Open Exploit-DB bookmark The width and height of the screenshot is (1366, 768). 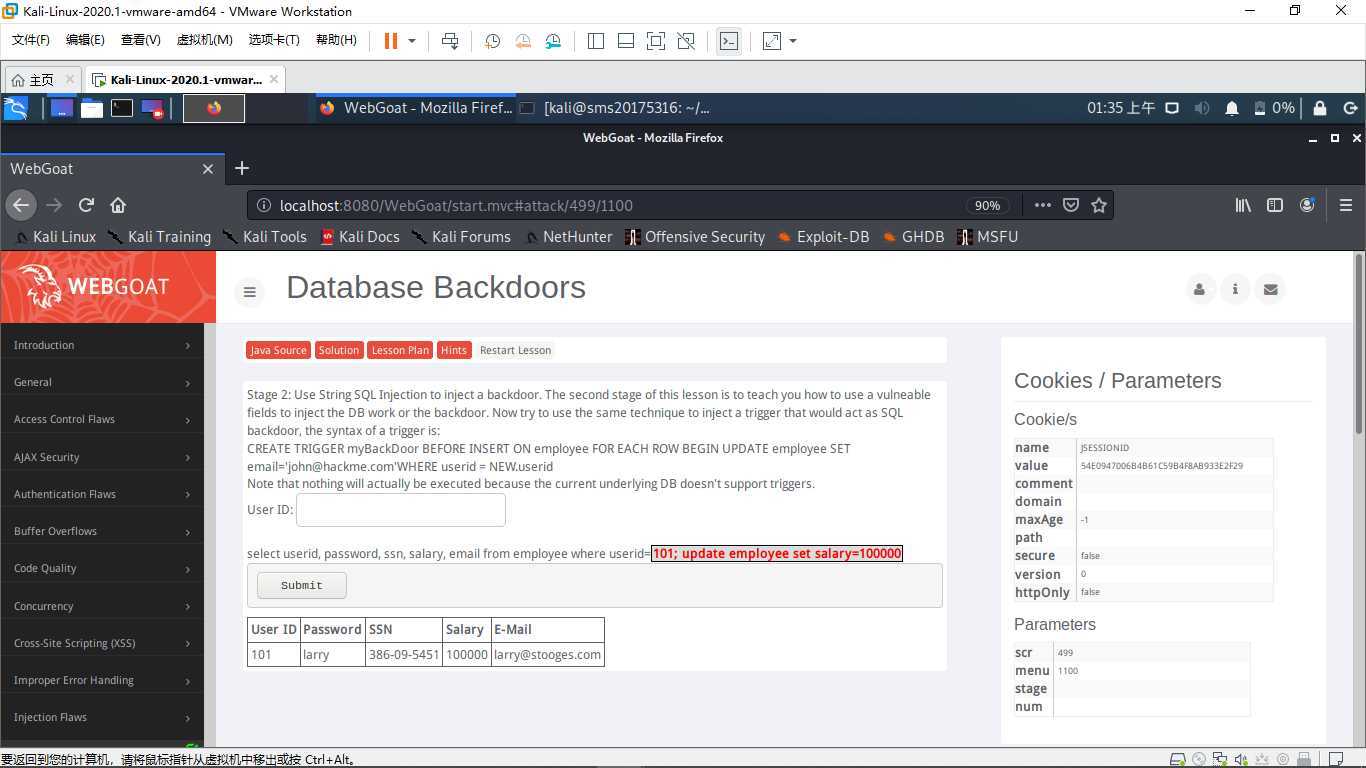click(823, 237)
